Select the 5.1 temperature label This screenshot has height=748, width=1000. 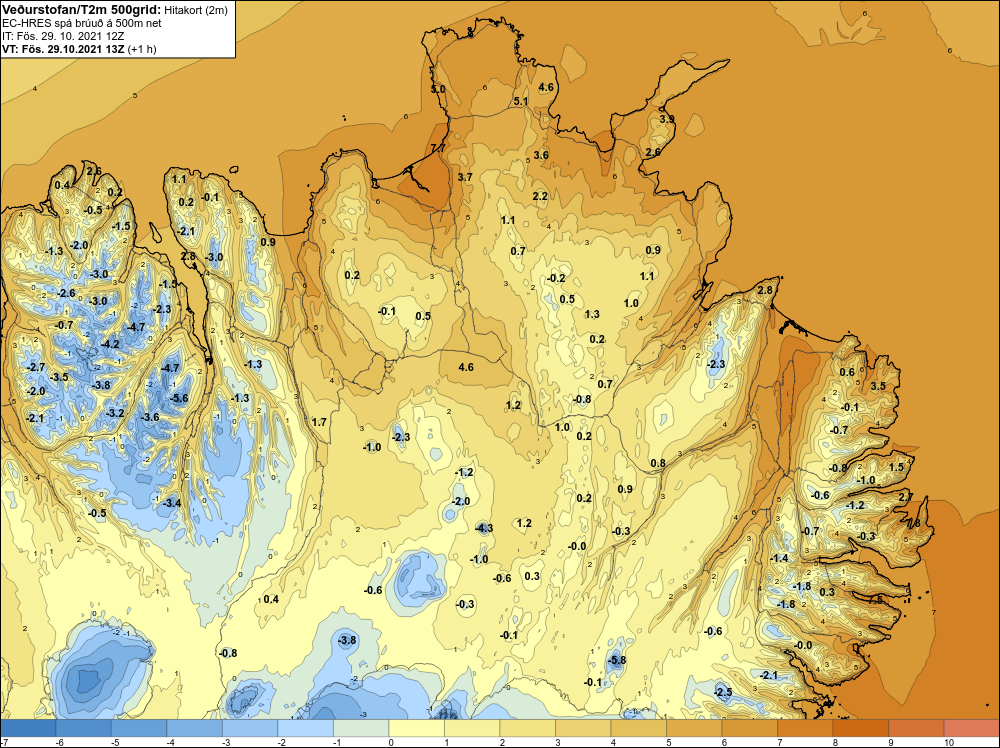(x=520, y=101)
